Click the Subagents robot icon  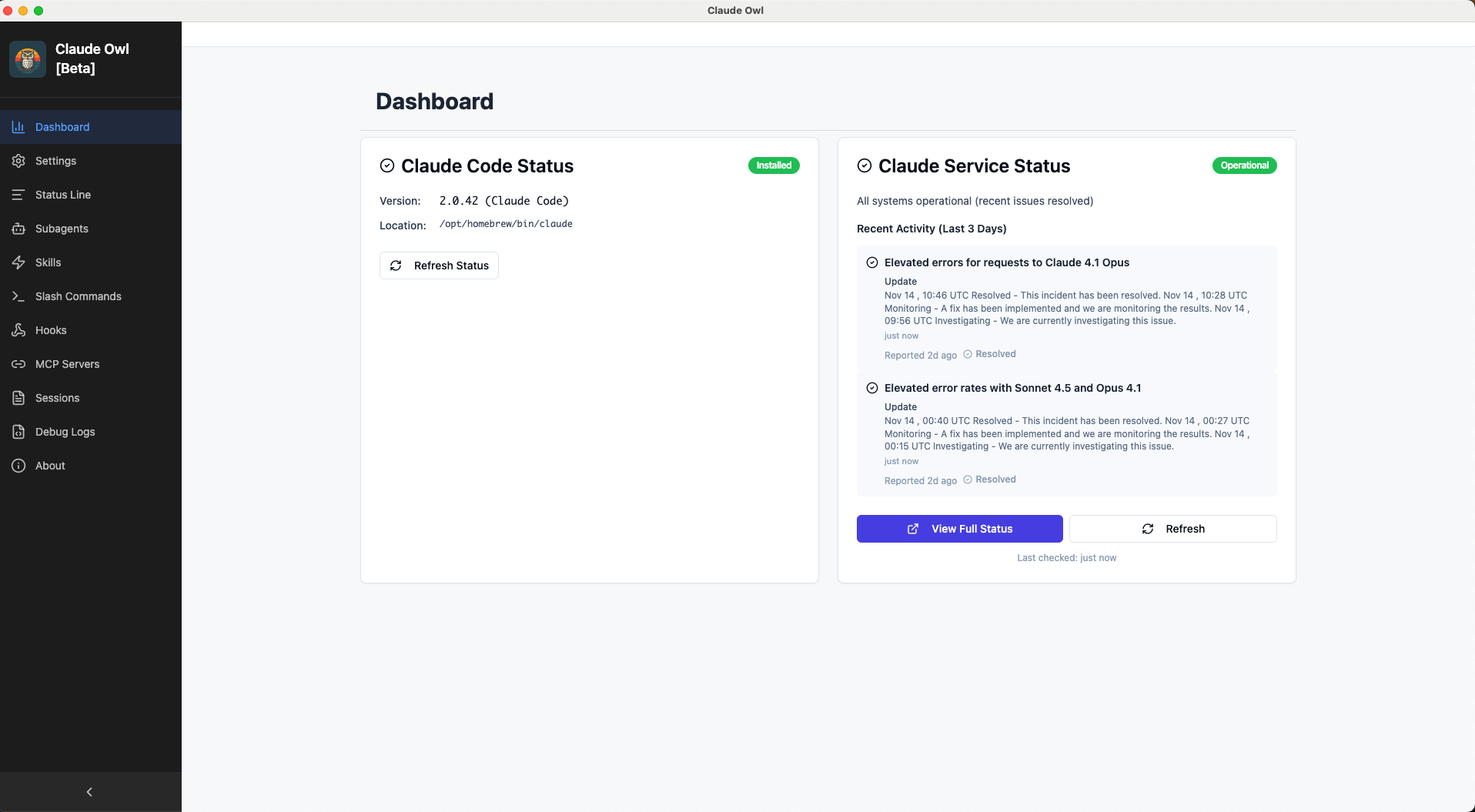[18, 229]
